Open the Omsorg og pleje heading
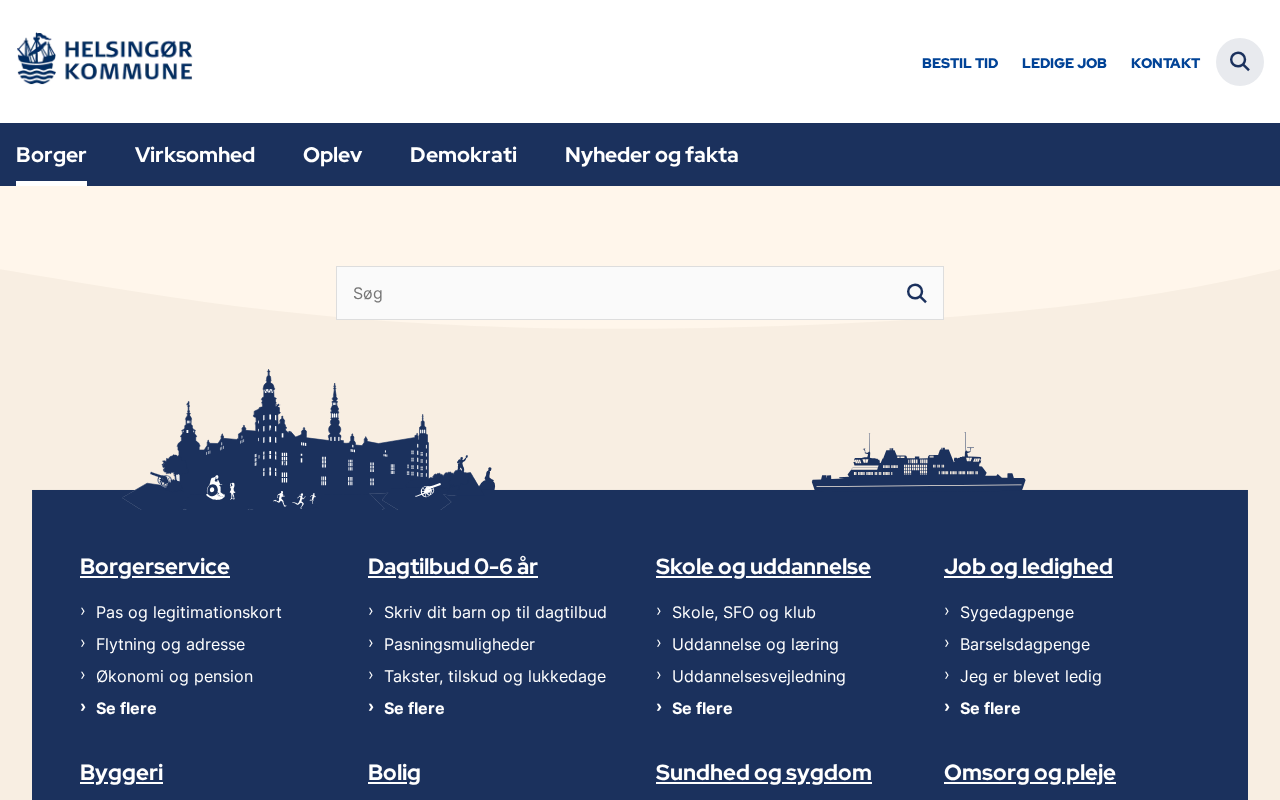 [x=1030, y=772]
